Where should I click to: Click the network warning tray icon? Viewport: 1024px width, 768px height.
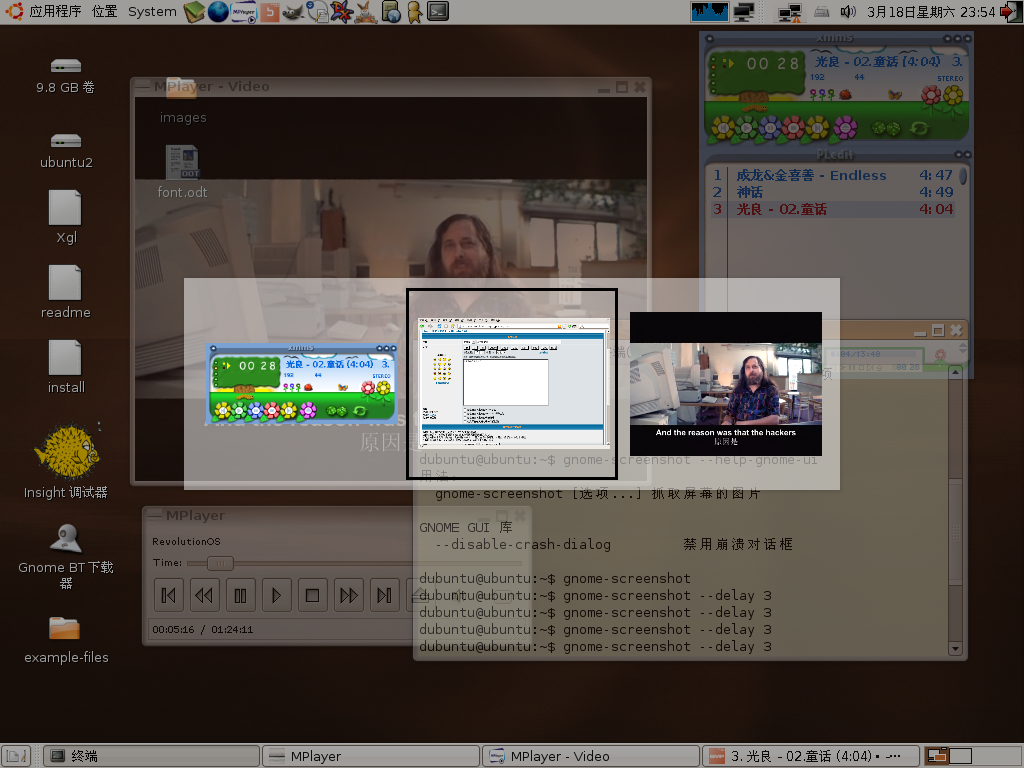790,12
